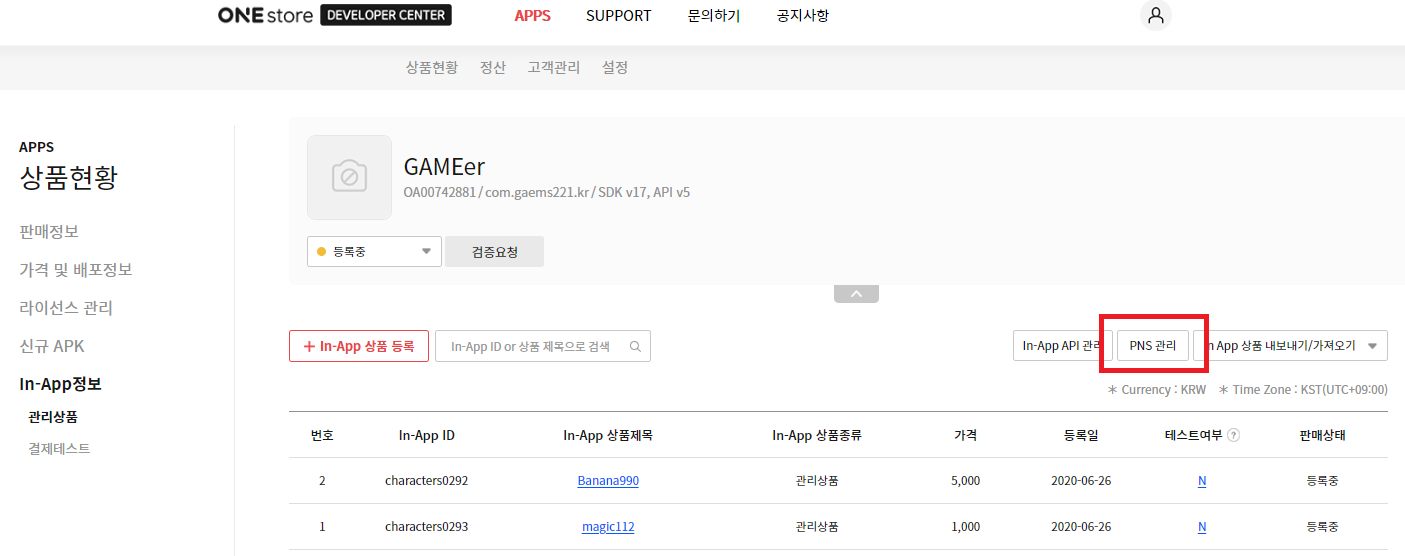Click the In-App ID search field
Image resolution: width=1405 pixels, height=556 pixels.
[x=530, y=346]
